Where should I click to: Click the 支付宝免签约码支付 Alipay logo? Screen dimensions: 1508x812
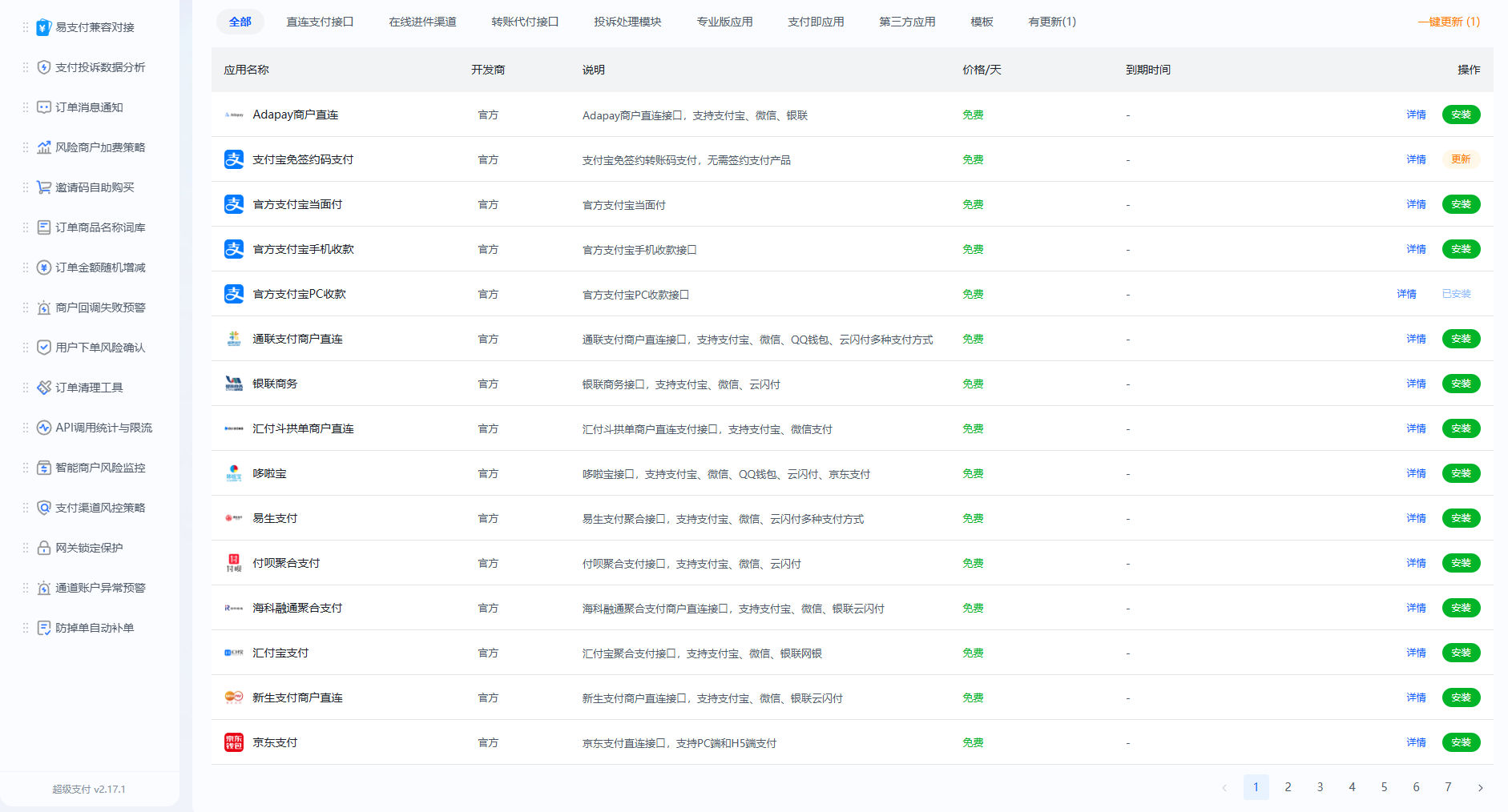pos(234,159)
